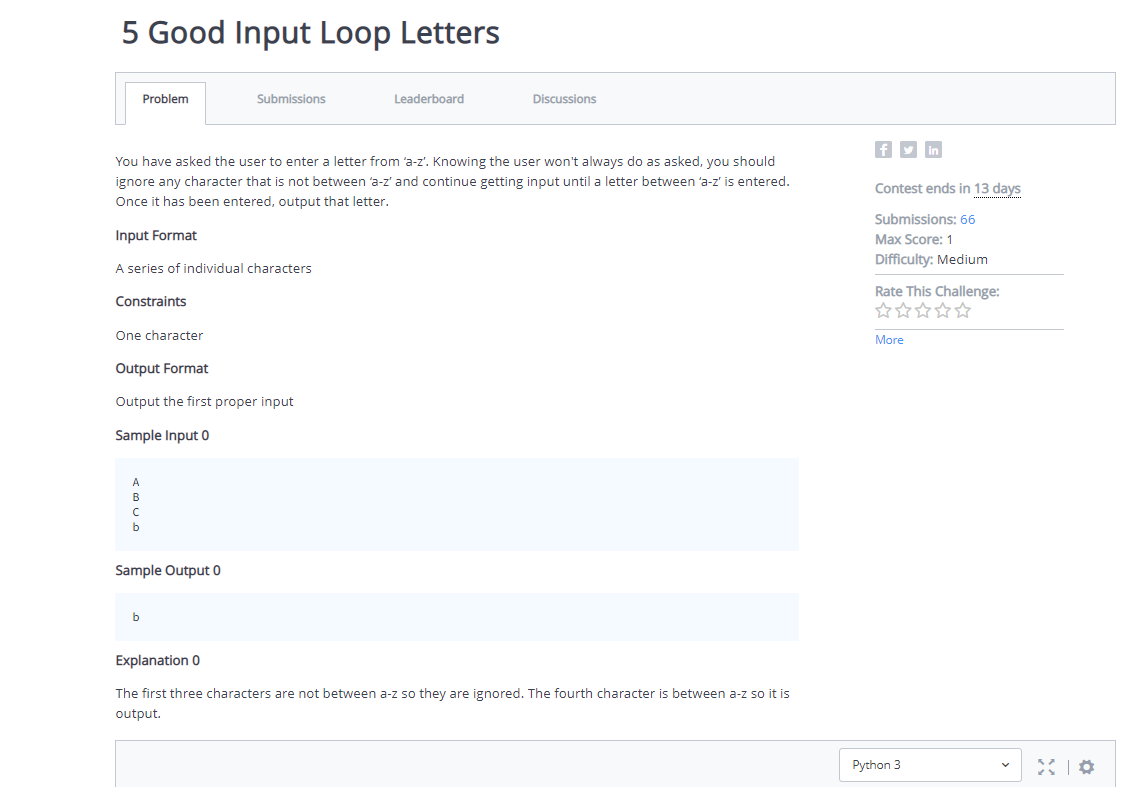
Task: Open the editor settings gear
Action: (x=1086, y=766)
